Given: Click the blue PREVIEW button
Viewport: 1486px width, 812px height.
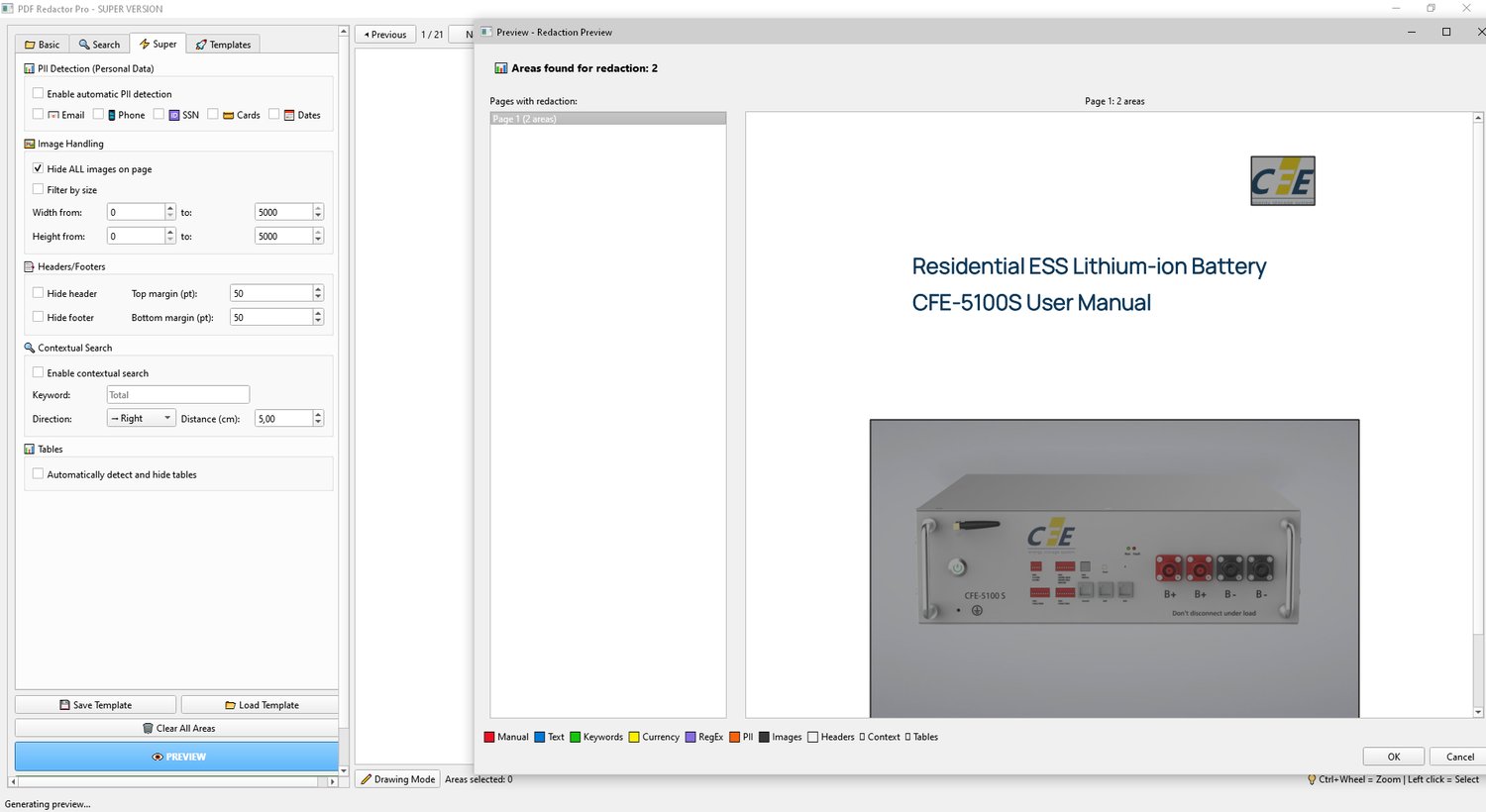Looking at the screenshot, I should [x=178, y=757].
